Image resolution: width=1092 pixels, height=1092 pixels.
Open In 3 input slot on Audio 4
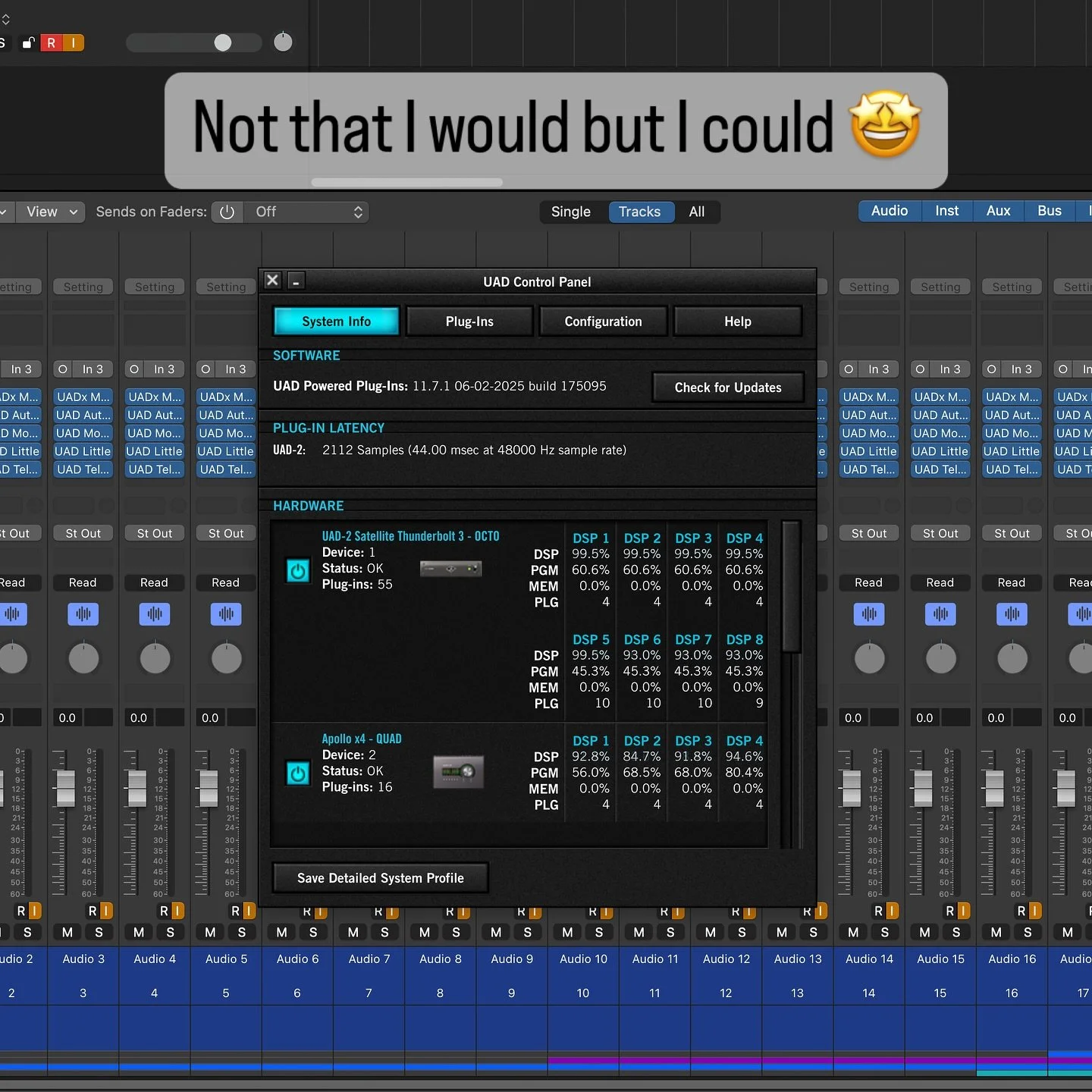[165, 369]
